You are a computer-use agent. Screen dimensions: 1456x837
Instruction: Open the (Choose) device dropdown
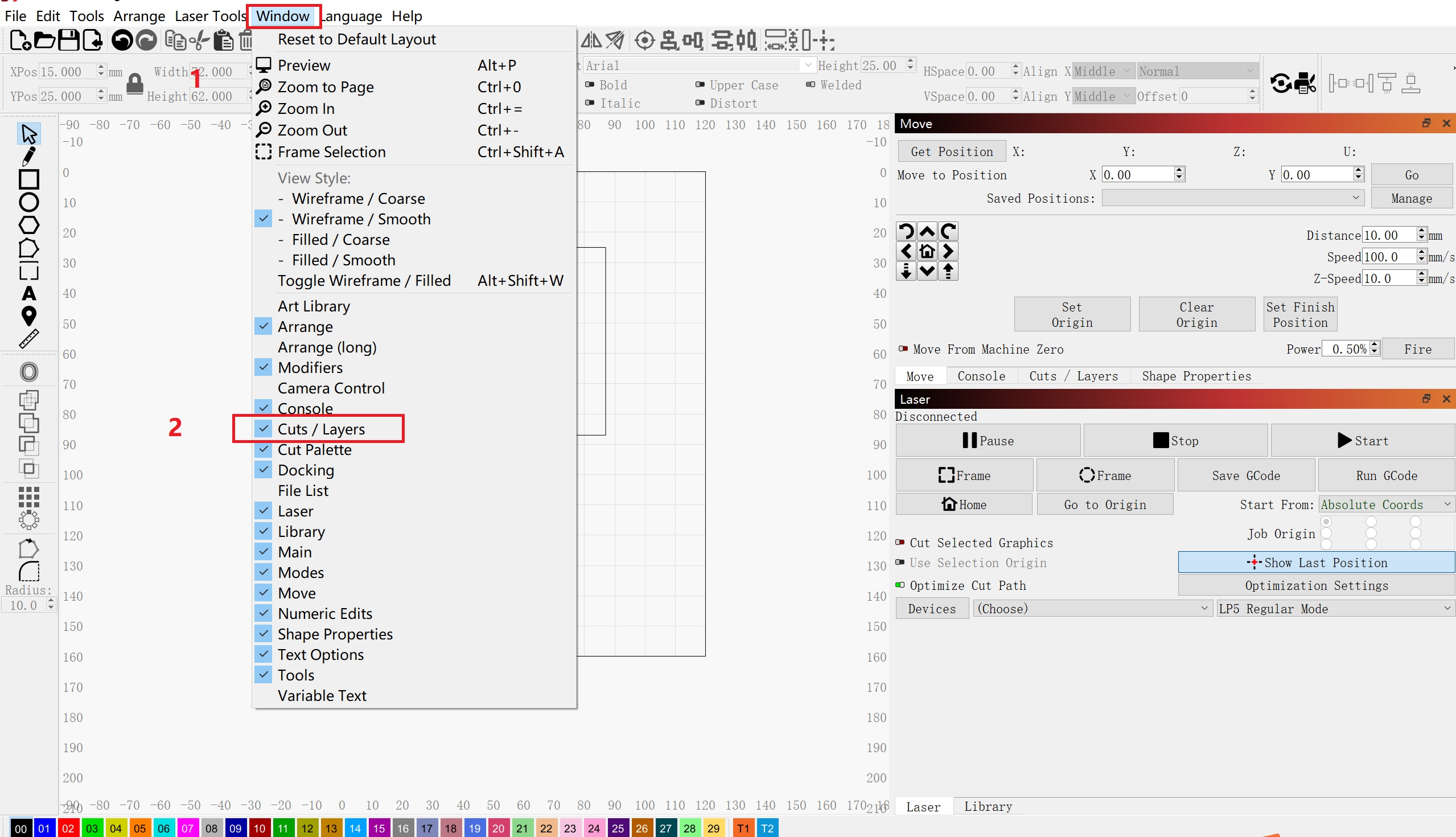click(x=1092, y=608)
